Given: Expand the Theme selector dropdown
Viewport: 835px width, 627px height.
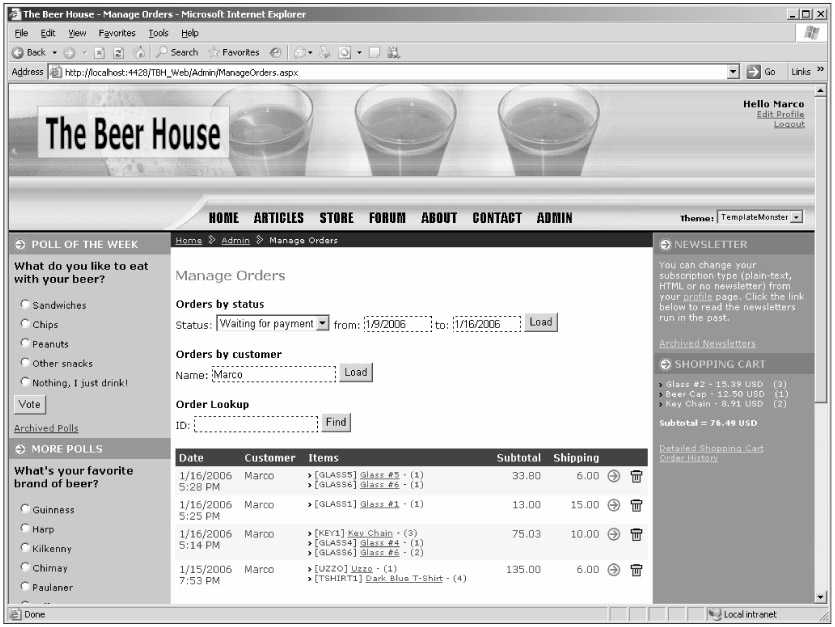Looking at the screenshot, I should pos(796,217).
